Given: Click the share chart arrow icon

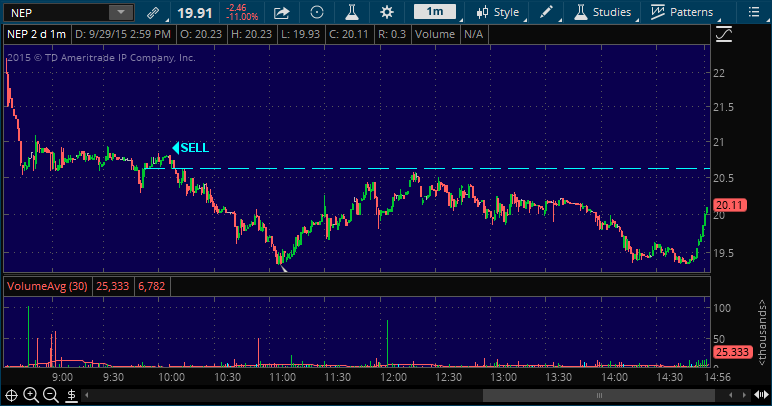Looking at the screenshot, I should coord(282,13).
